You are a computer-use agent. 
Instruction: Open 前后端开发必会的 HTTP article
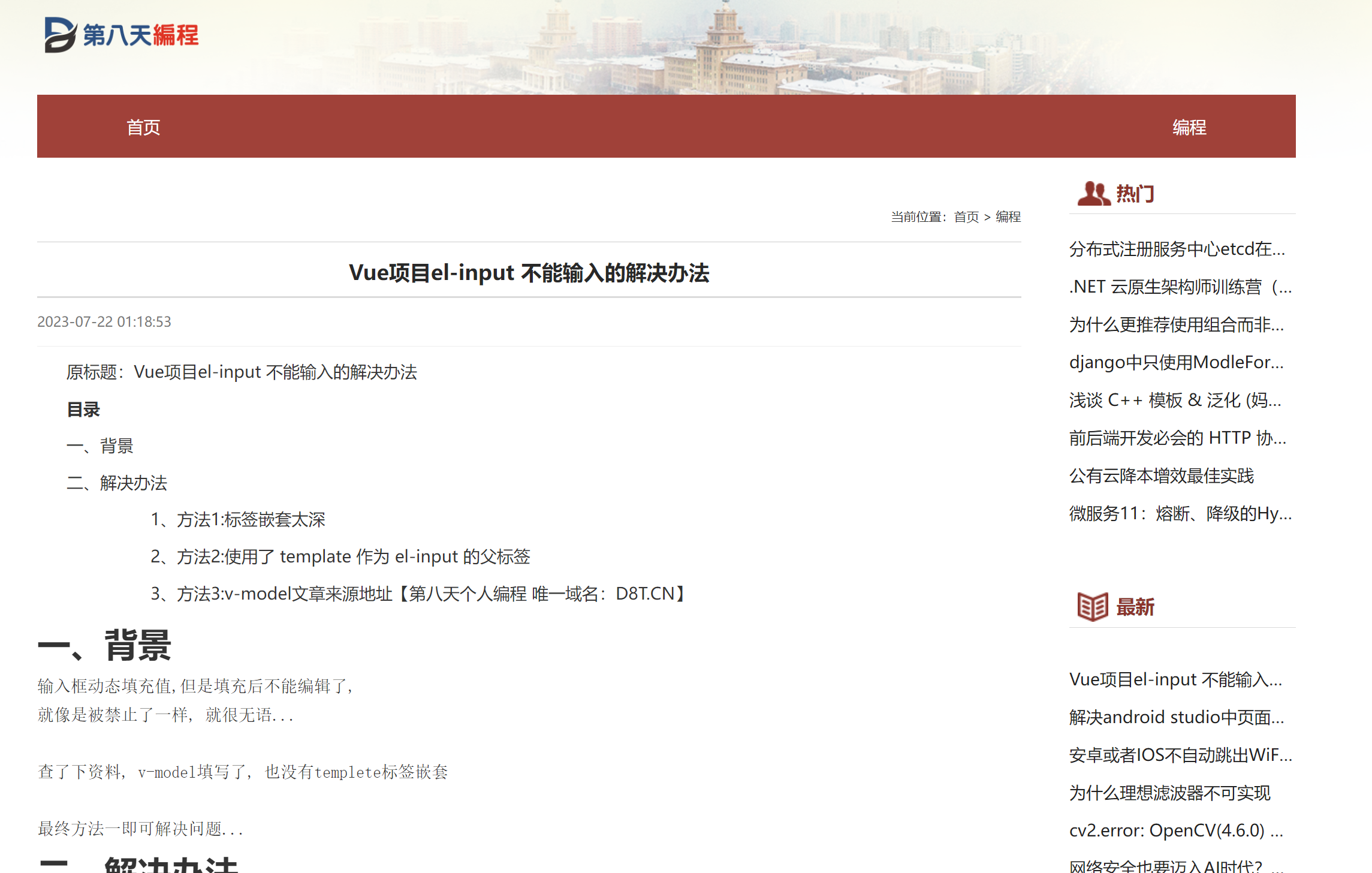[x=1177, y=438]
